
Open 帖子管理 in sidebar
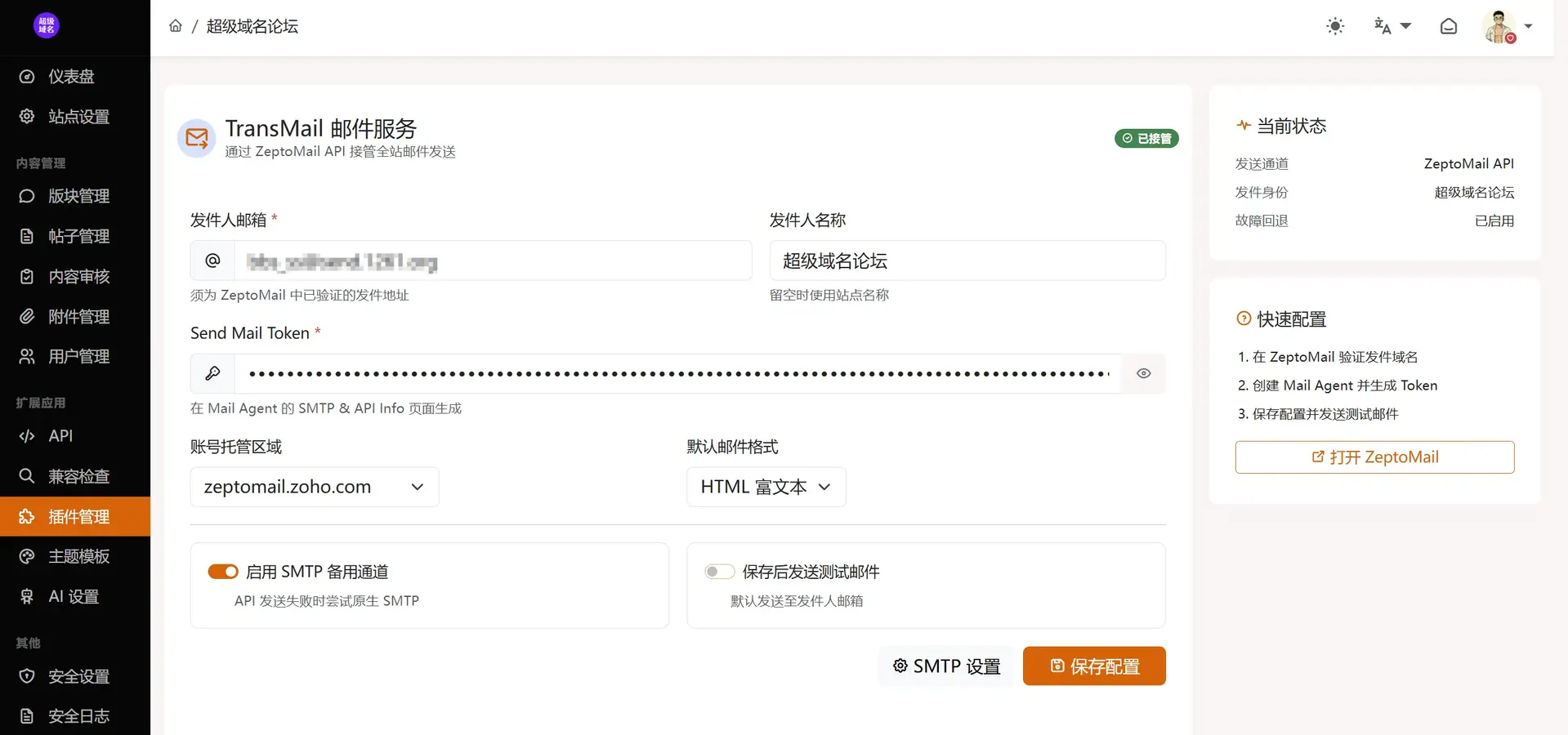click(75, 236)
